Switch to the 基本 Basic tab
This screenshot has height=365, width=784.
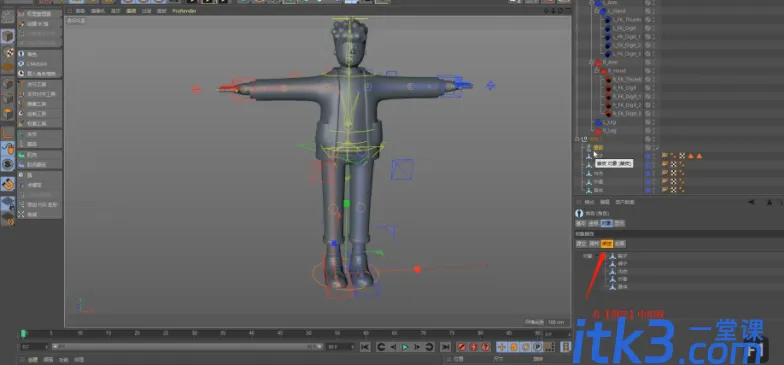tap(580, 223)
